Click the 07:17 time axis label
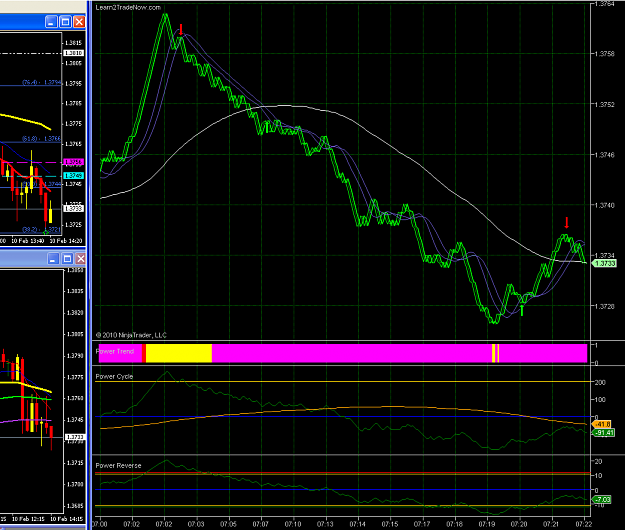Image resolution: width=625 pixels, height=530 pixels. (422, 524)
